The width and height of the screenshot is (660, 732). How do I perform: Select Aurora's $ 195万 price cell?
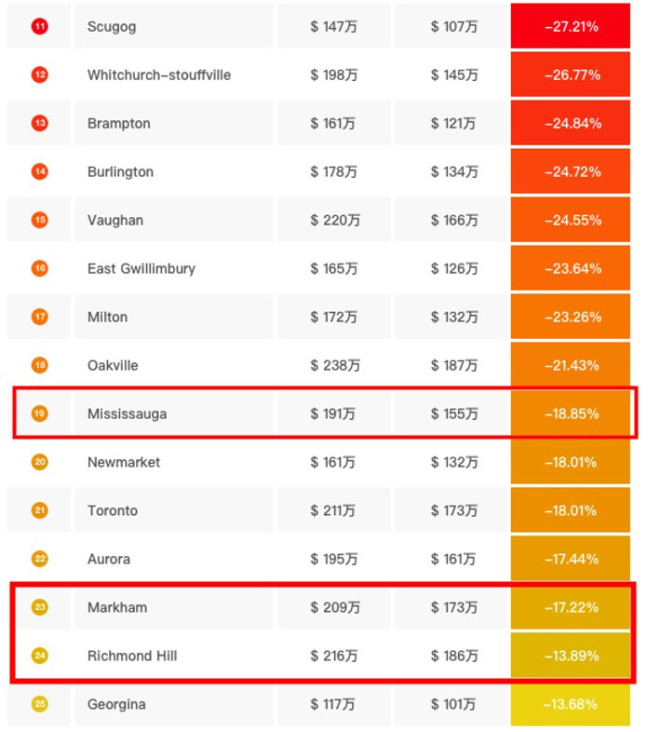click(334, 559)
